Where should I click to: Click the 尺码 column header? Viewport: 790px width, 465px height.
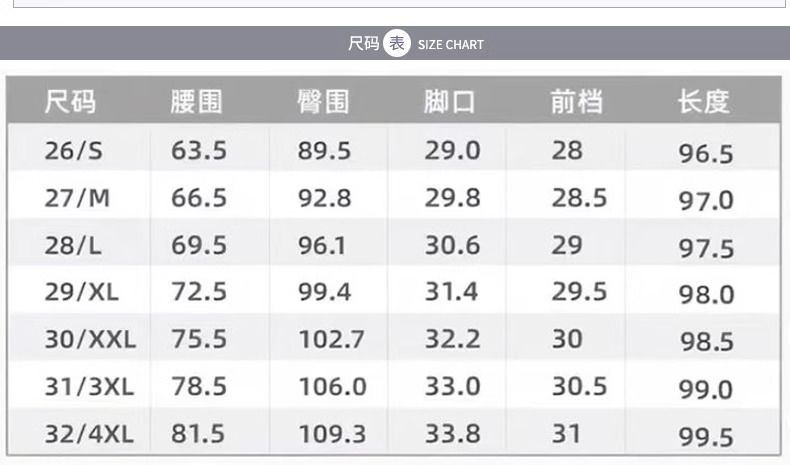(70, 101)
